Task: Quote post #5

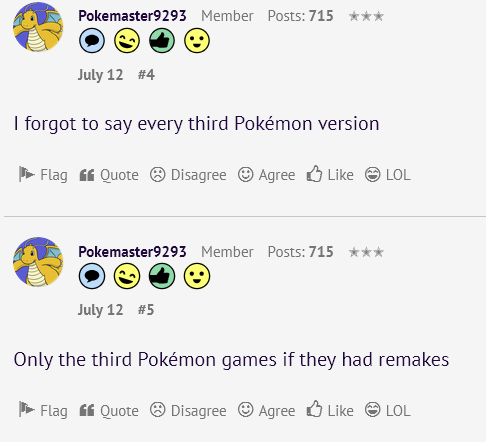Action: (x=109, y=410)
